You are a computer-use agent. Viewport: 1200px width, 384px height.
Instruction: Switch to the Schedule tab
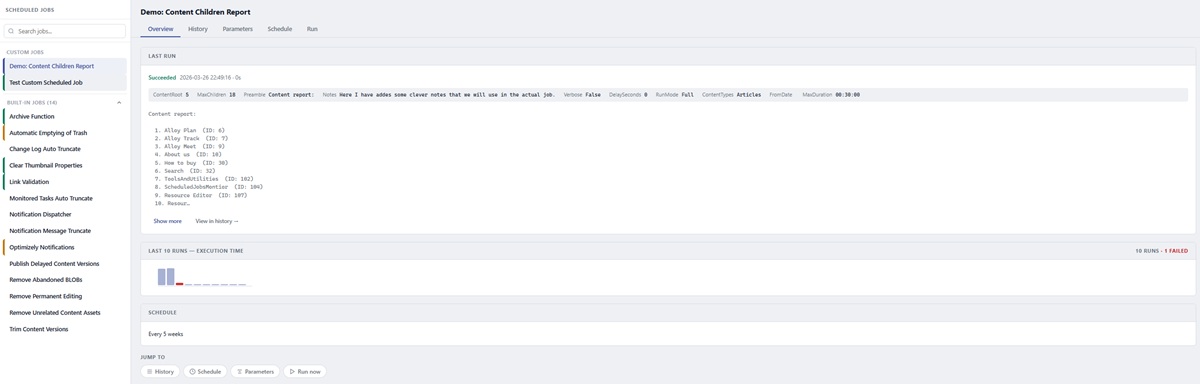point(280,29)
